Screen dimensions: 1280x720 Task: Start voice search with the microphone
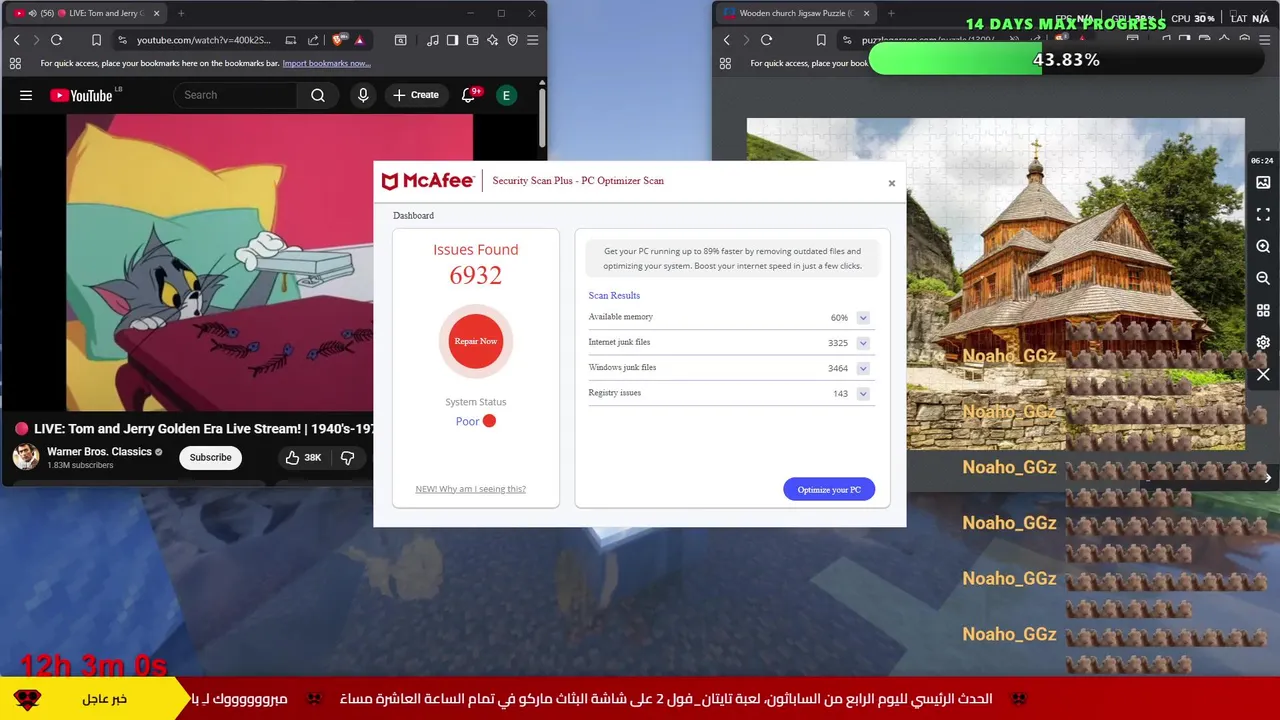point(363,95)
